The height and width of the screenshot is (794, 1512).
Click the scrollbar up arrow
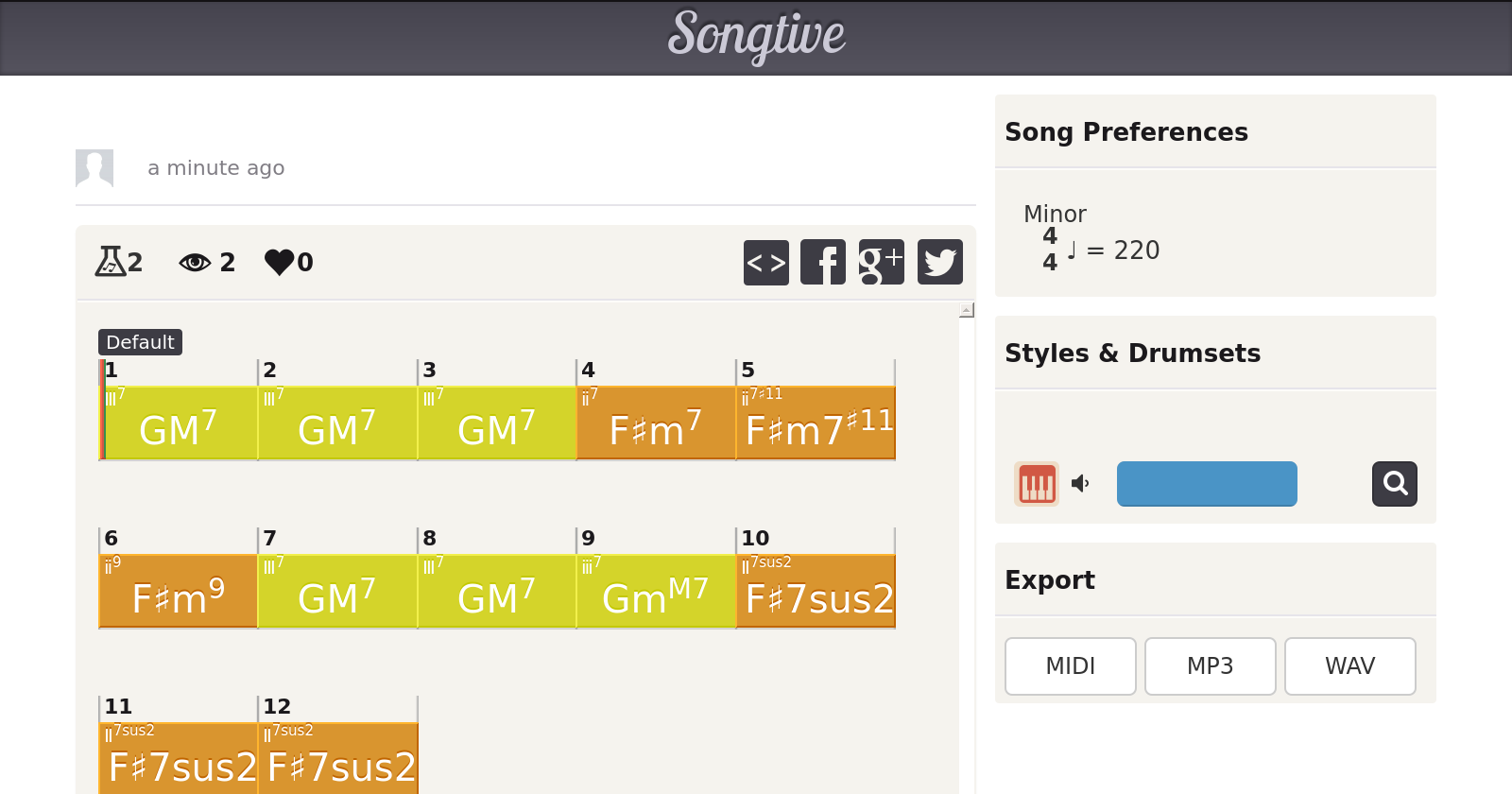pos(966,310)
